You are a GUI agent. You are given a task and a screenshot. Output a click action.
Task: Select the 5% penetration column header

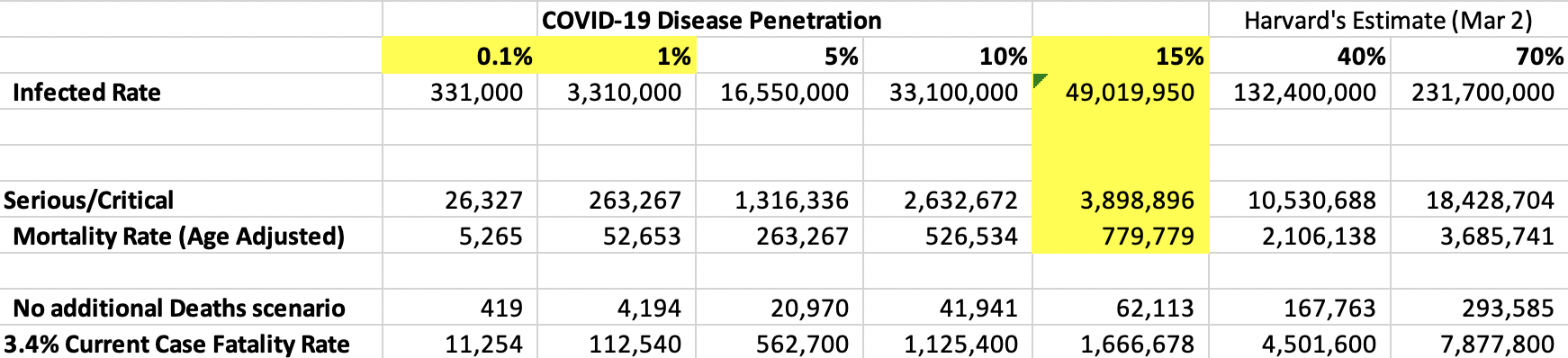(x=779, y=56)
